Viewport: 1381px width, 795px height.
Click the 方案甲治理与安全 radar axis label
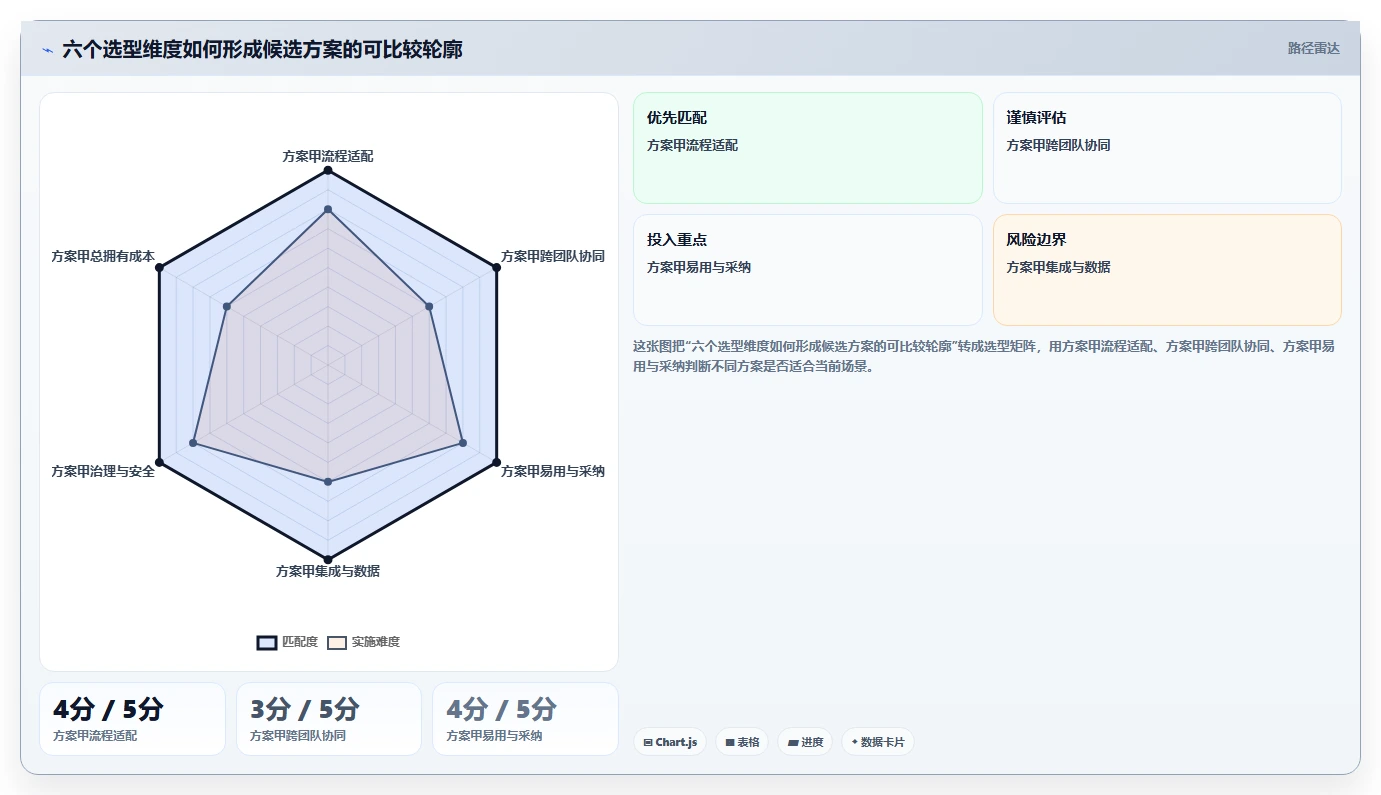103,471
